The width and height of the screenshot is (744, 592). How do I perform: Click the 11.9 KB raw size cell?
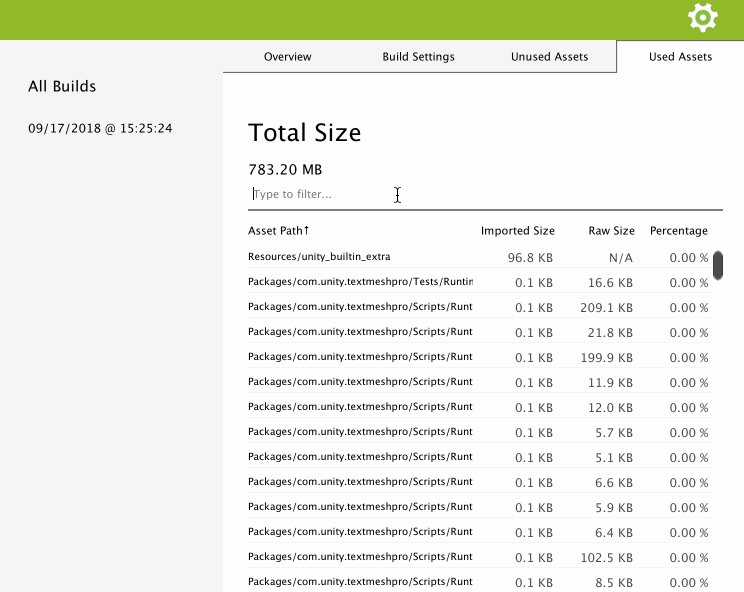click(610, 383)
